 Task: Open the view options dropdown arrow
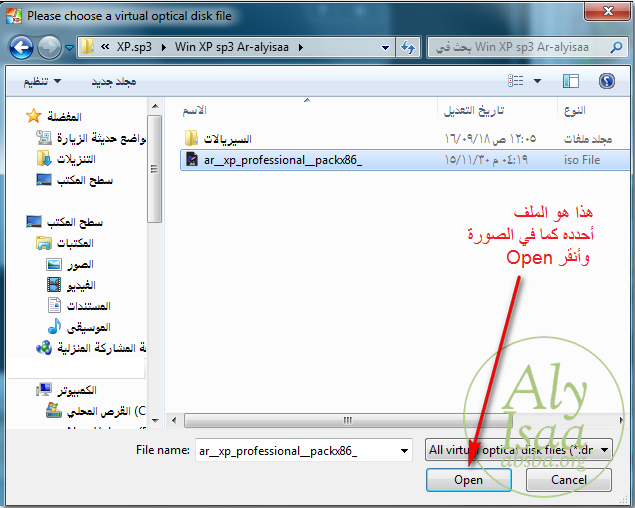pos(537,81)
